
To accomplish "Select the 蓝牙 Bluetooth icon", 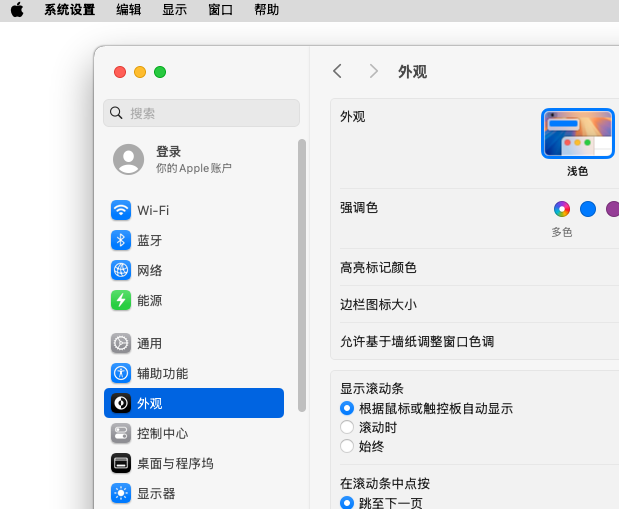I will (121, 240).
